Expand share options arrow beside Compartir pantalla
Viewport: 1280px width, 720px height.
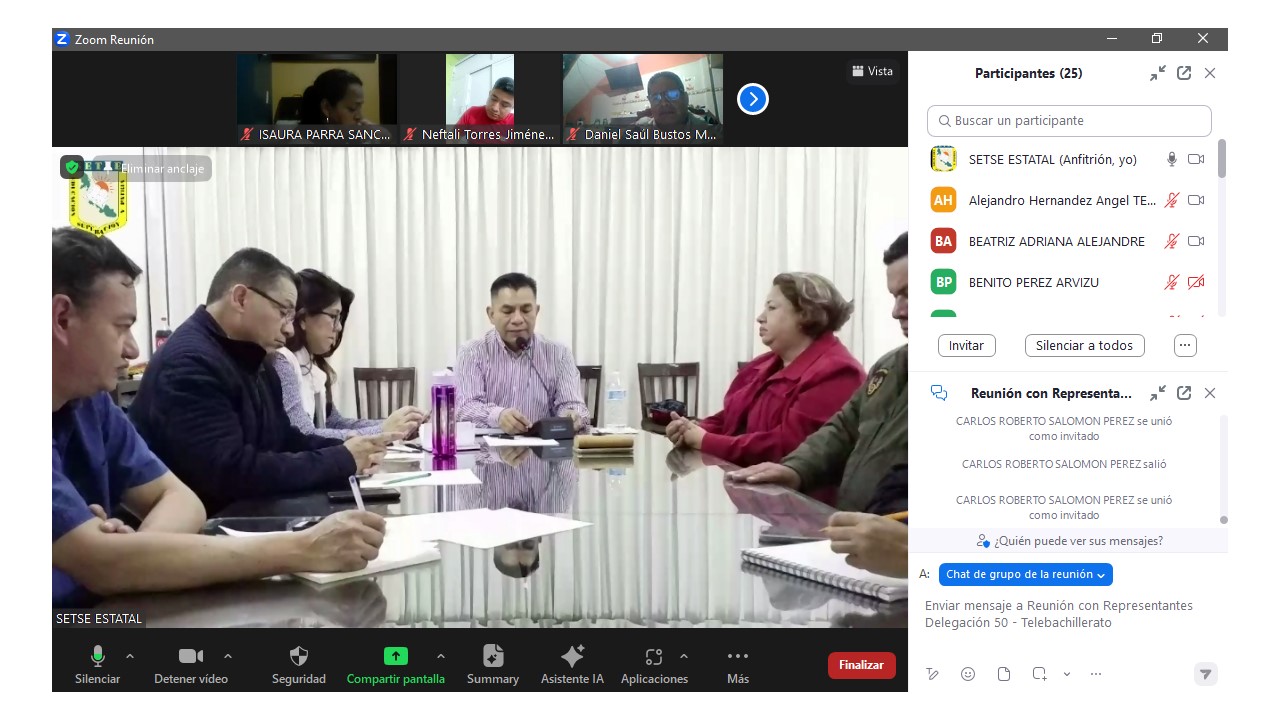click(x=441, y=656)
